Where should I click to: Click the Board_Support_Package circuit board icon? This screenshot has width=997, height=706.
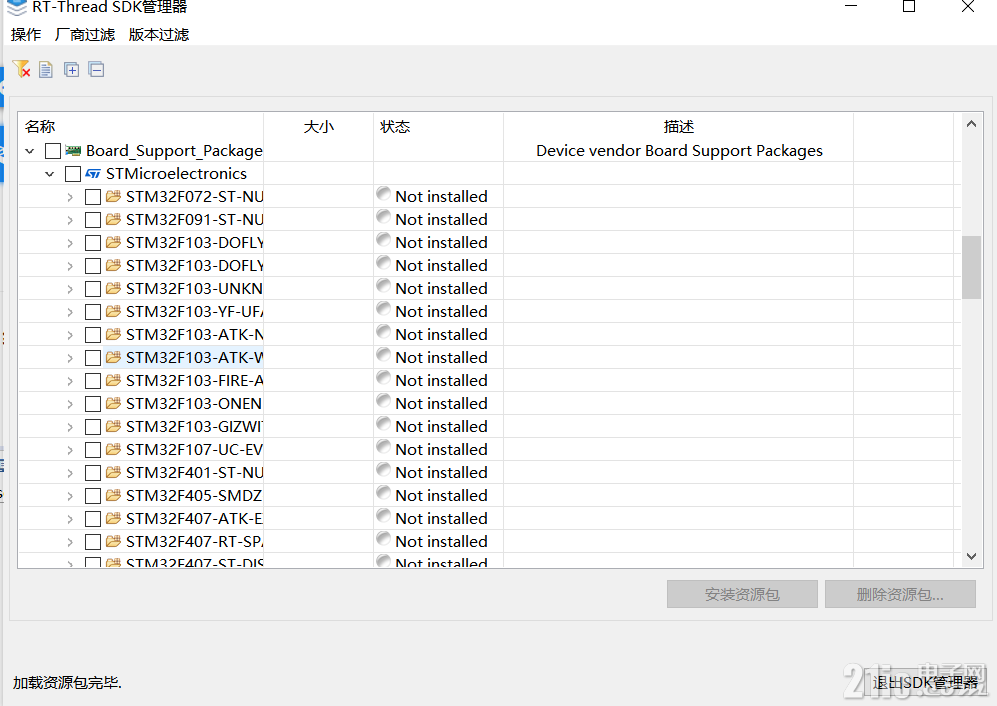click(73, 151)
